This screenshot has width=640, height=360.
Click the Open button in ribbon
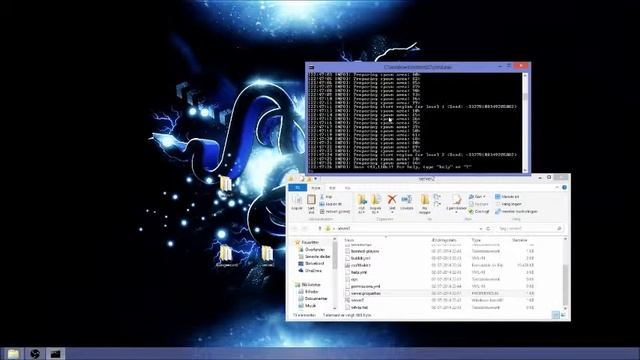click(477, 197)
